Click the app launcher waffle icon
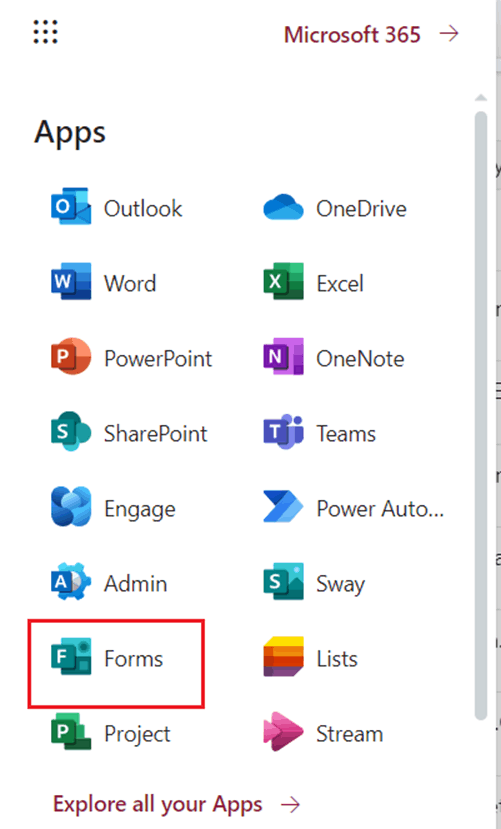 (45, 32)
